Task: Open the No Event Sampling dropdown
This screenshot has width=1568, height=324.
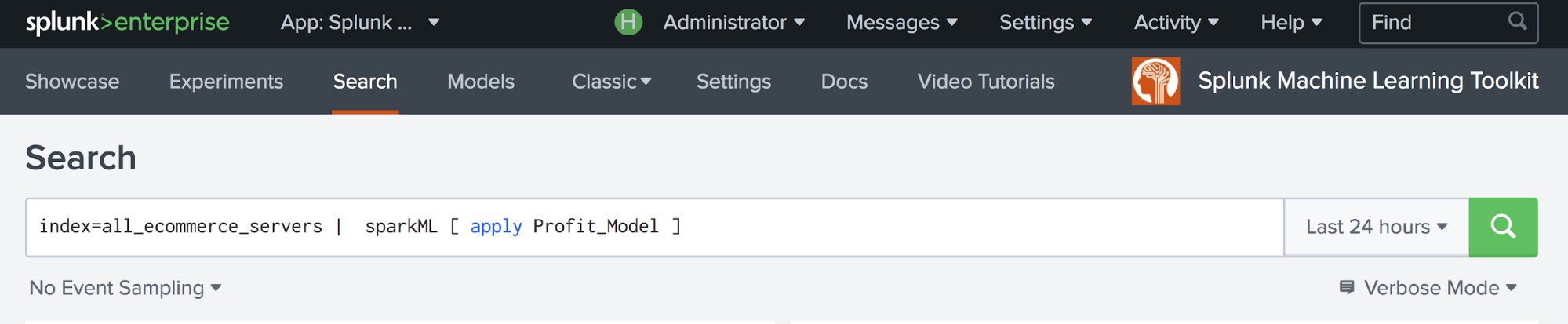Action: (126, 288)
